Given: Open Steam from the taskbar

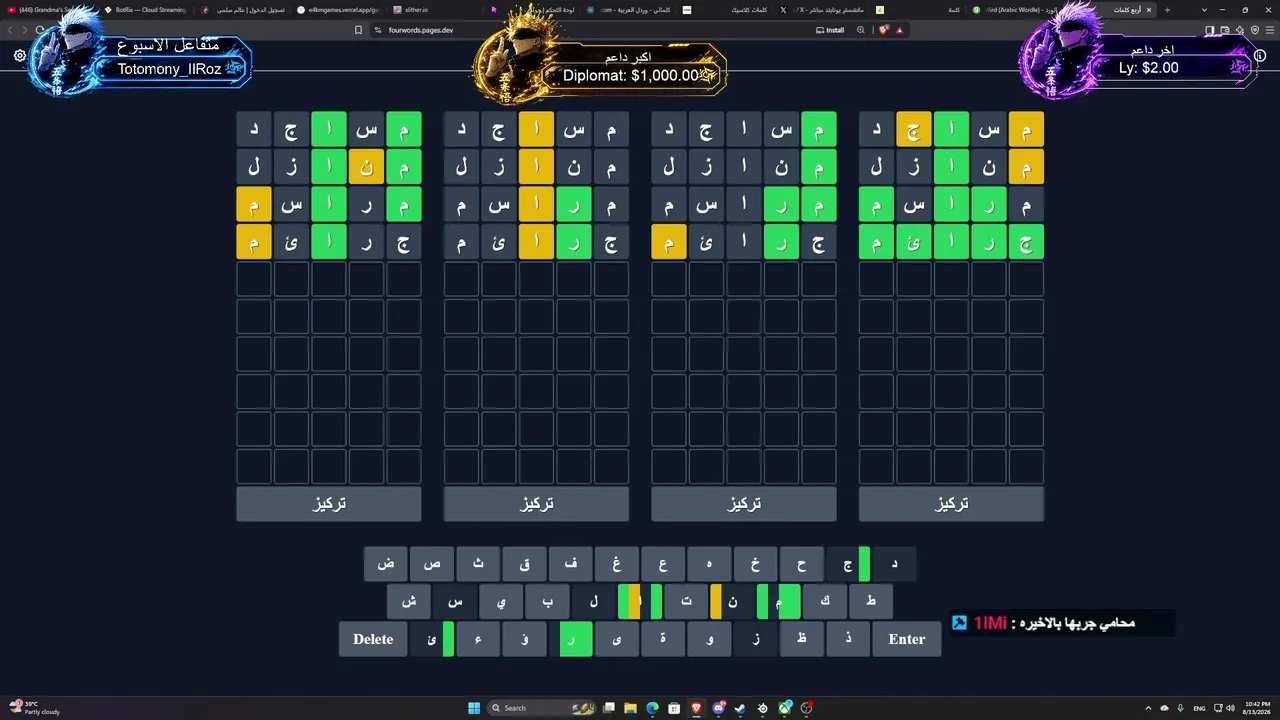Looking at the screenshot, I should click(x=741, y=708).
